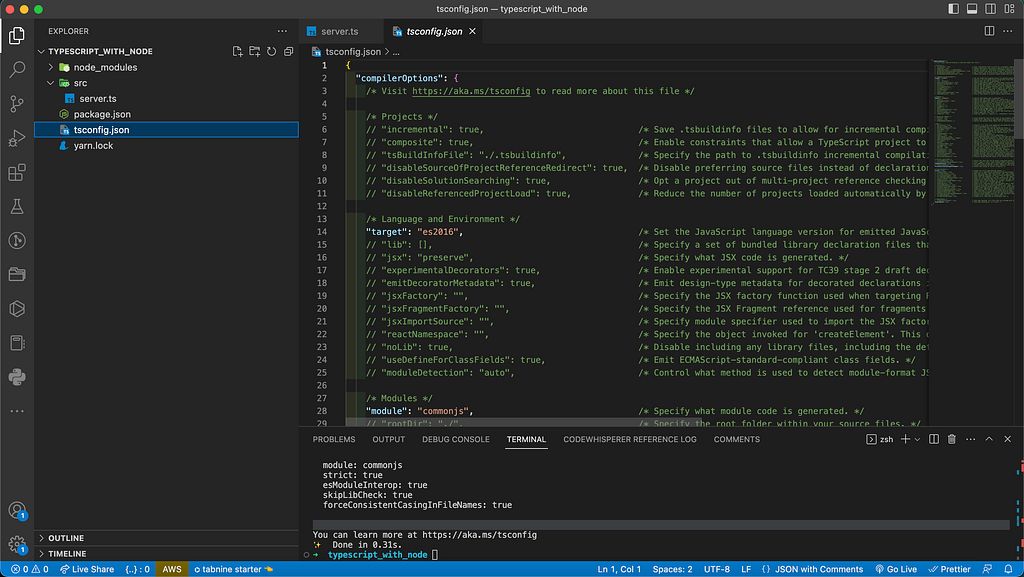The height and width of the screenshot is (577, 1024).
Task: Close the terminal panel
Action: pyautogui.click(x=1008, y=439)
